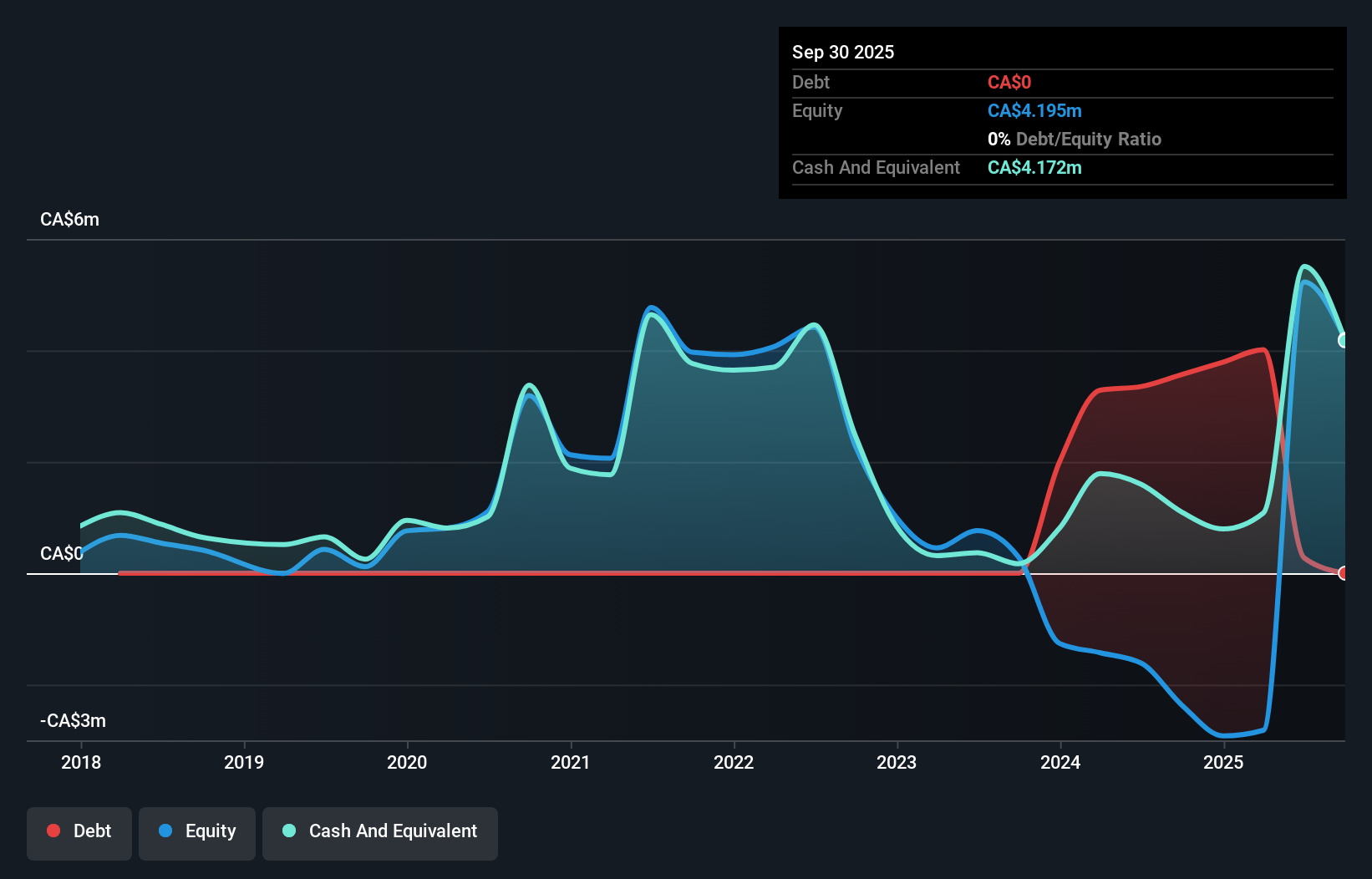Screen dimensions: 1372x879
Task: Select the 2021 axis label
Action: pyautogui.click(x=571, y=762)
